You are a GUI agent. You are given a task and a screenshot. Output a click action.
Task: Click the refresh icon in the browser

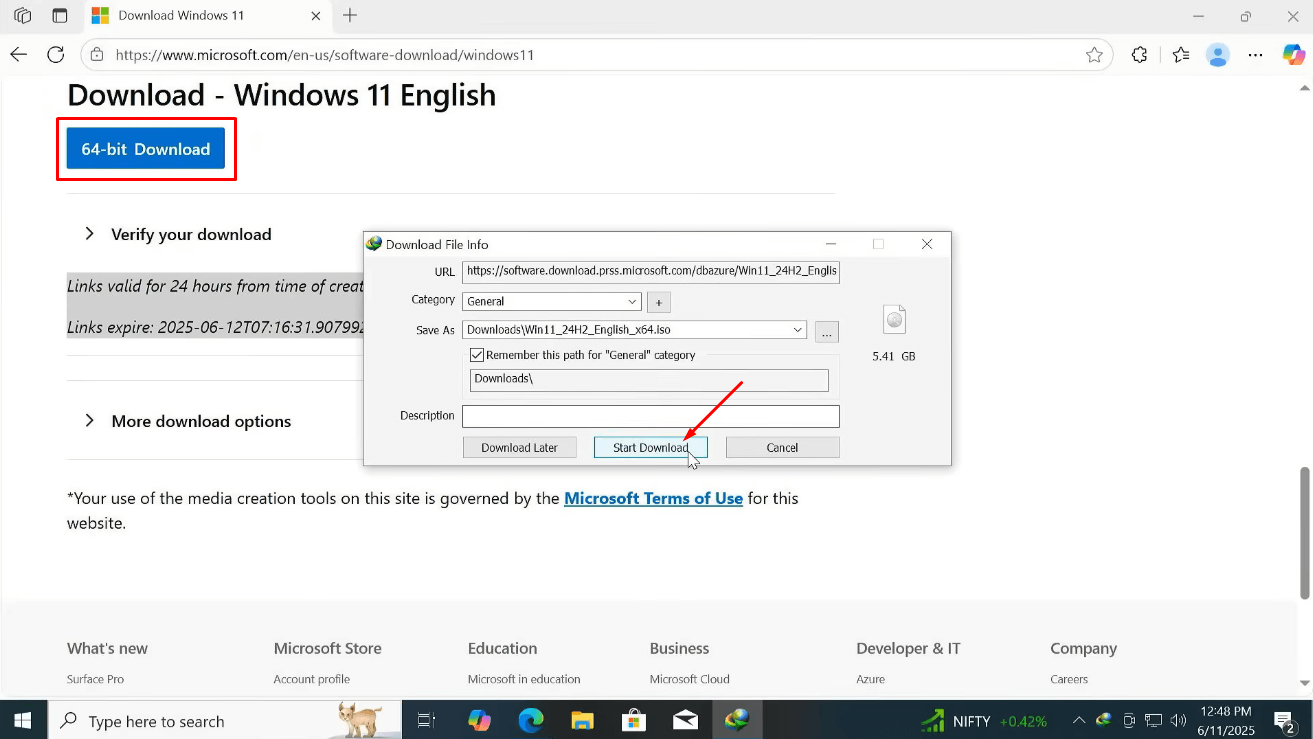point(55,55)
